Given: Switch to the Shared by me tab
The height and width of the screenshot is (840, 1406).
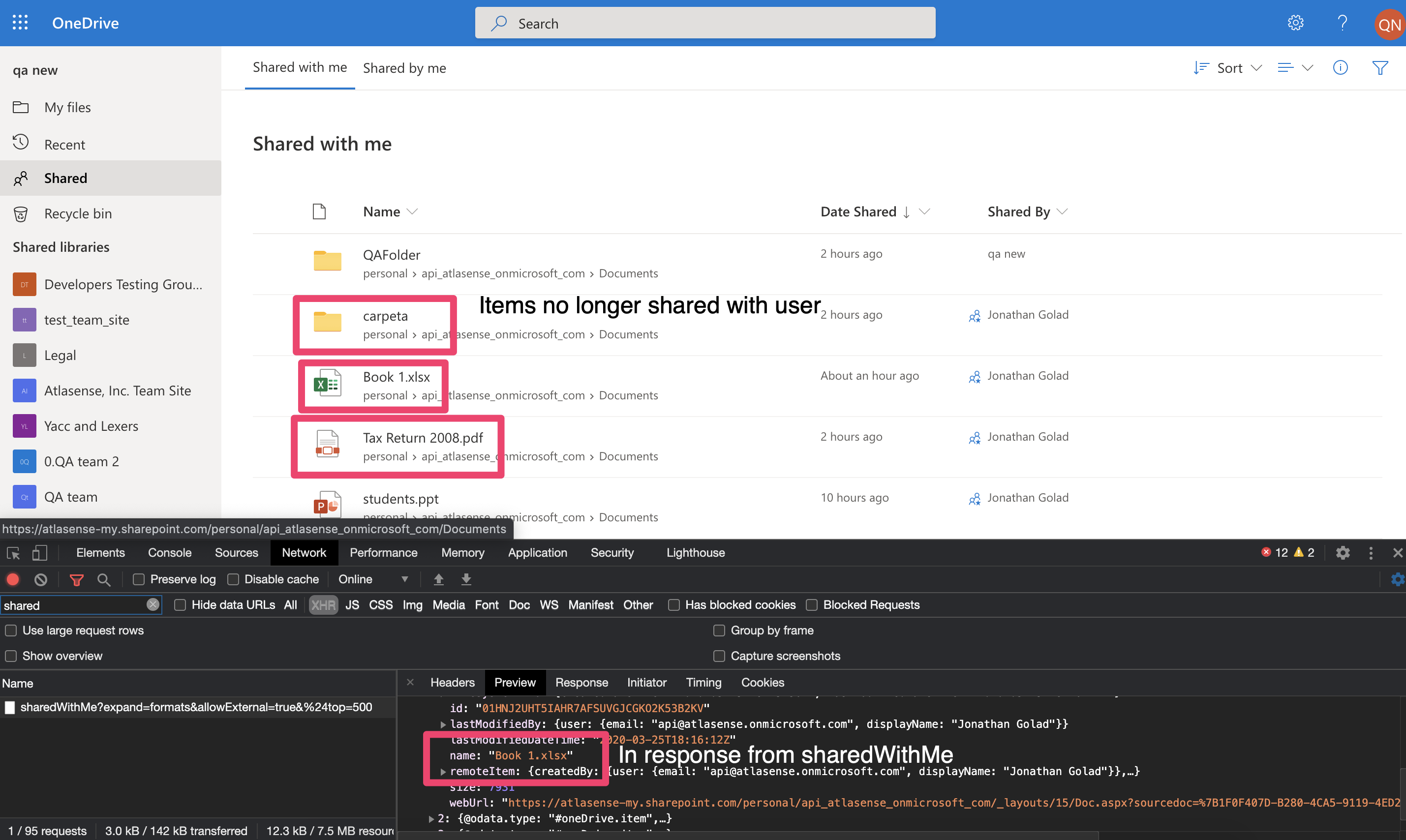Looking at the screenshot, I should pos(404,67).
